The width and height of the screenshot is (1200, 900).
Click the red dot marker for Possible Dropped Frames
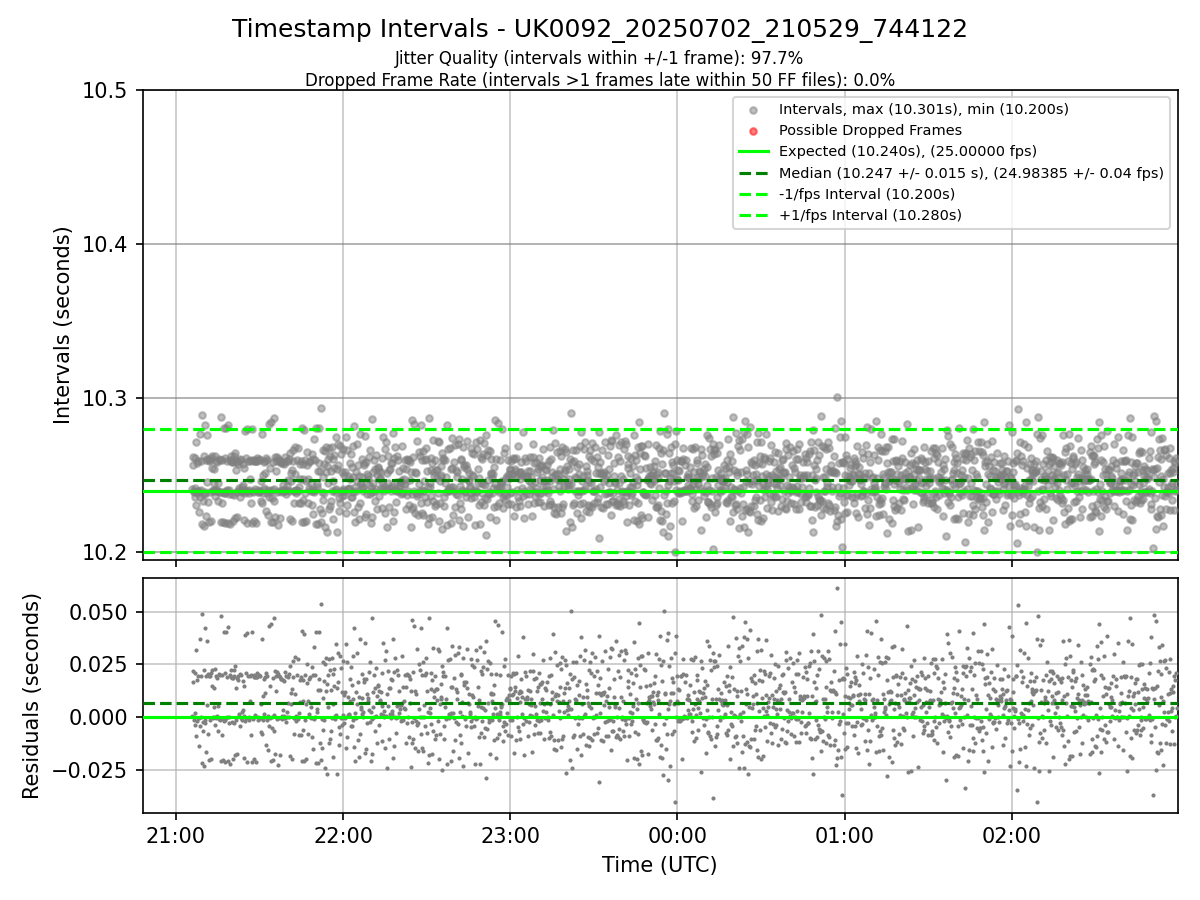[x=754, y=131]
